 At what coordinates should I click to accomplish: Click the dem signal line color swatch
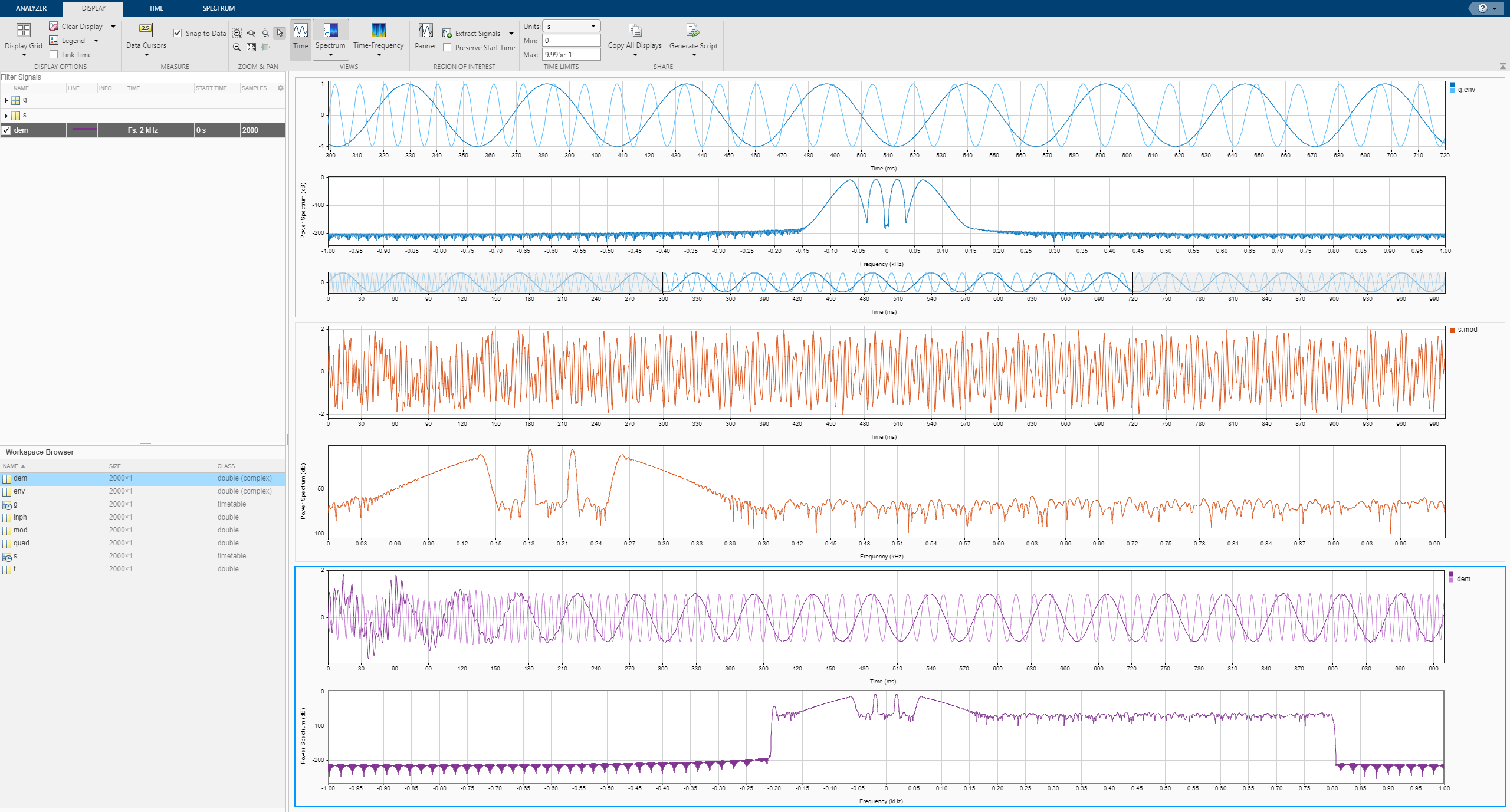tap(84, 130)
